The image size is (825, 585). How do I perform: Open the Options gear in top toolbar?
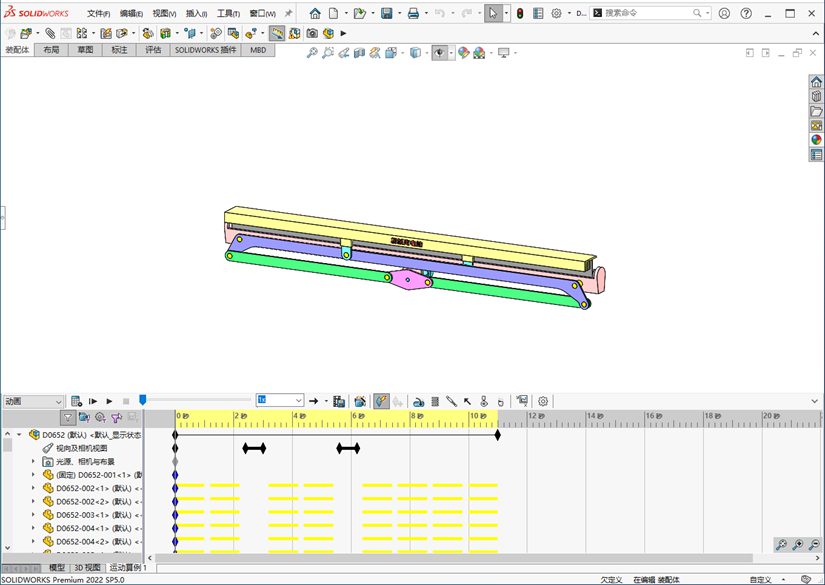(556, 14)
